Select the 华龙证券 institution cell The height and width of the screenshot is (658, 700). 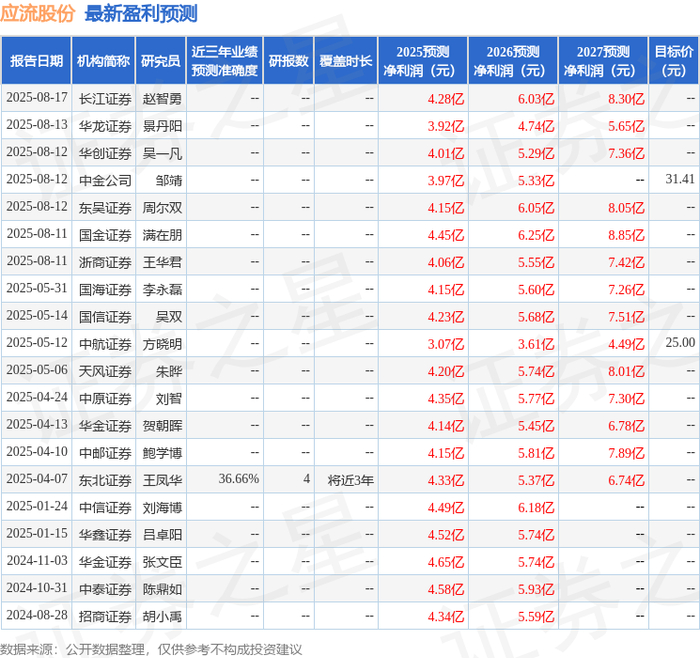click(x=105, y=126)
